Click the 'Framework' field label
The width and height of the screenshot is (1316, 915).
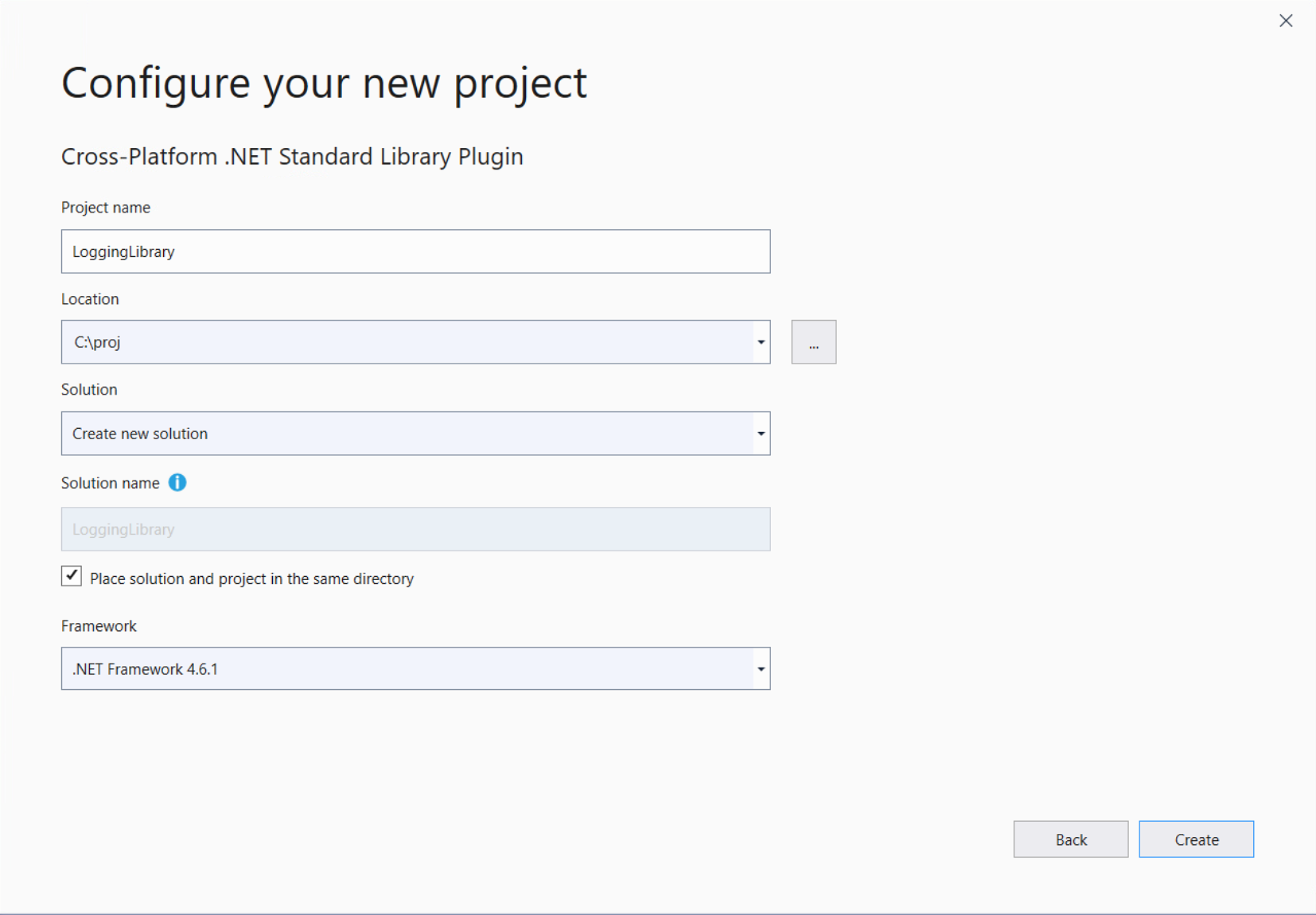tap(99, 626)
